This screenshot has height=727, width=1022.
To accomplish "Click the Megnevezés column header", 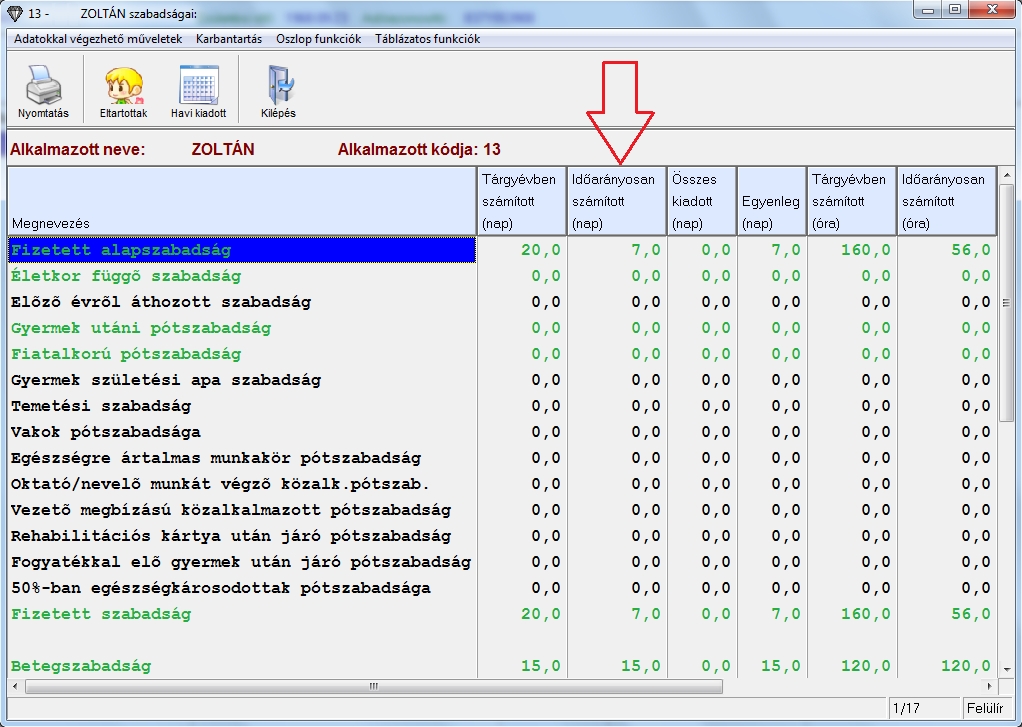I will (241, 201).
